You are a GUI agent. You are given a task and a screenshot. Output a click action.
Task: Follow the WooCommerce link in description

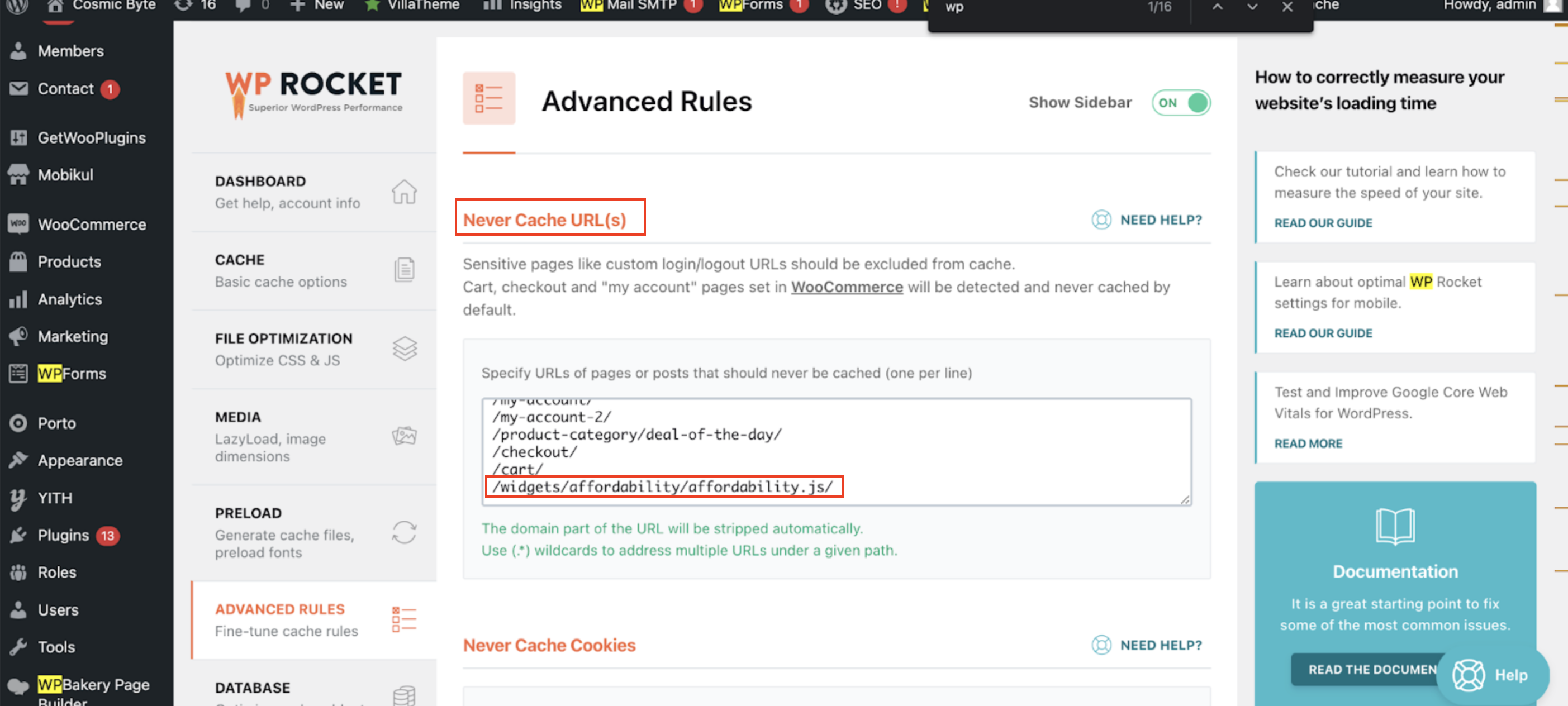coord(847,287)
